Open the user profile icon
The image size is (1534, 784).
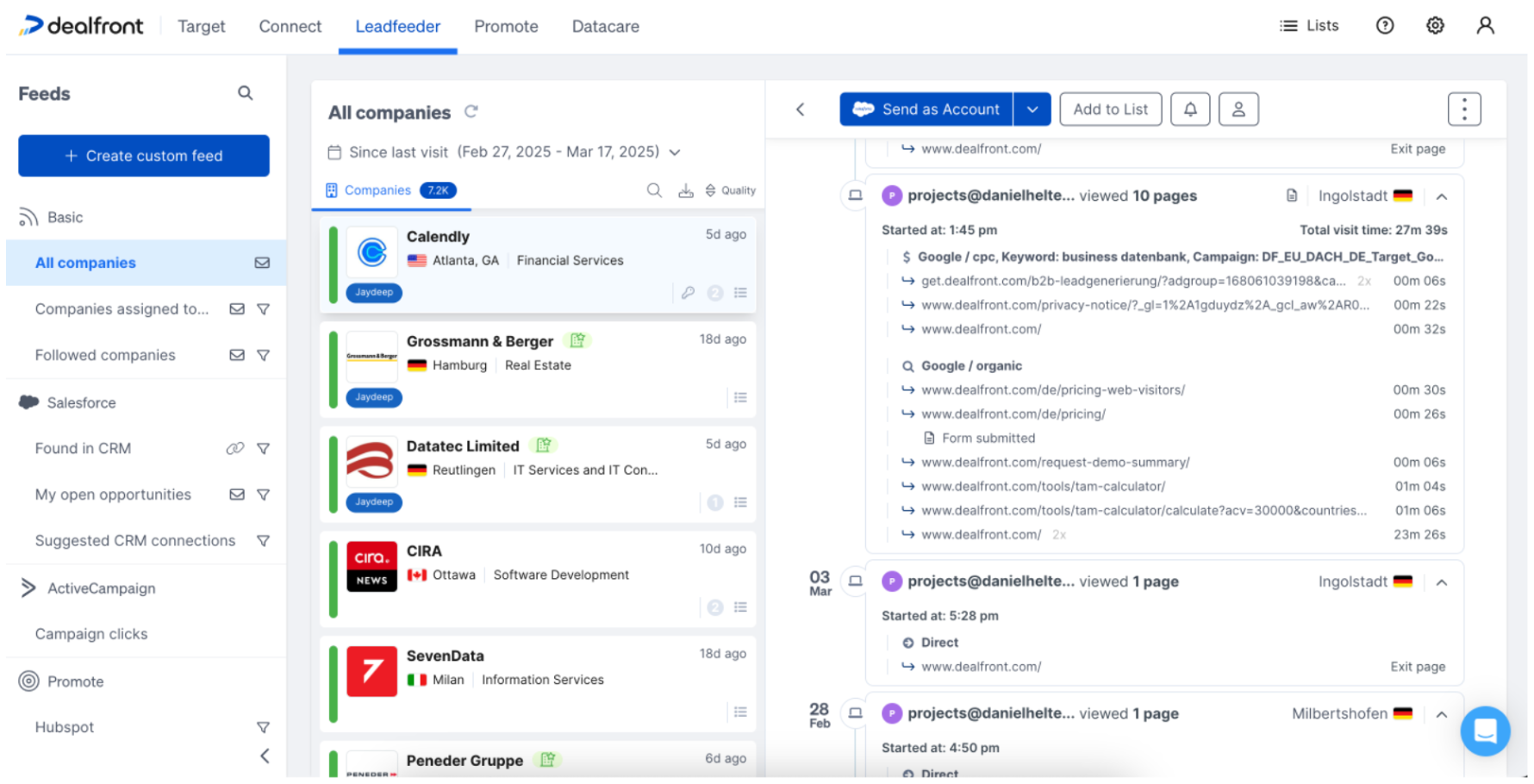1485,26
